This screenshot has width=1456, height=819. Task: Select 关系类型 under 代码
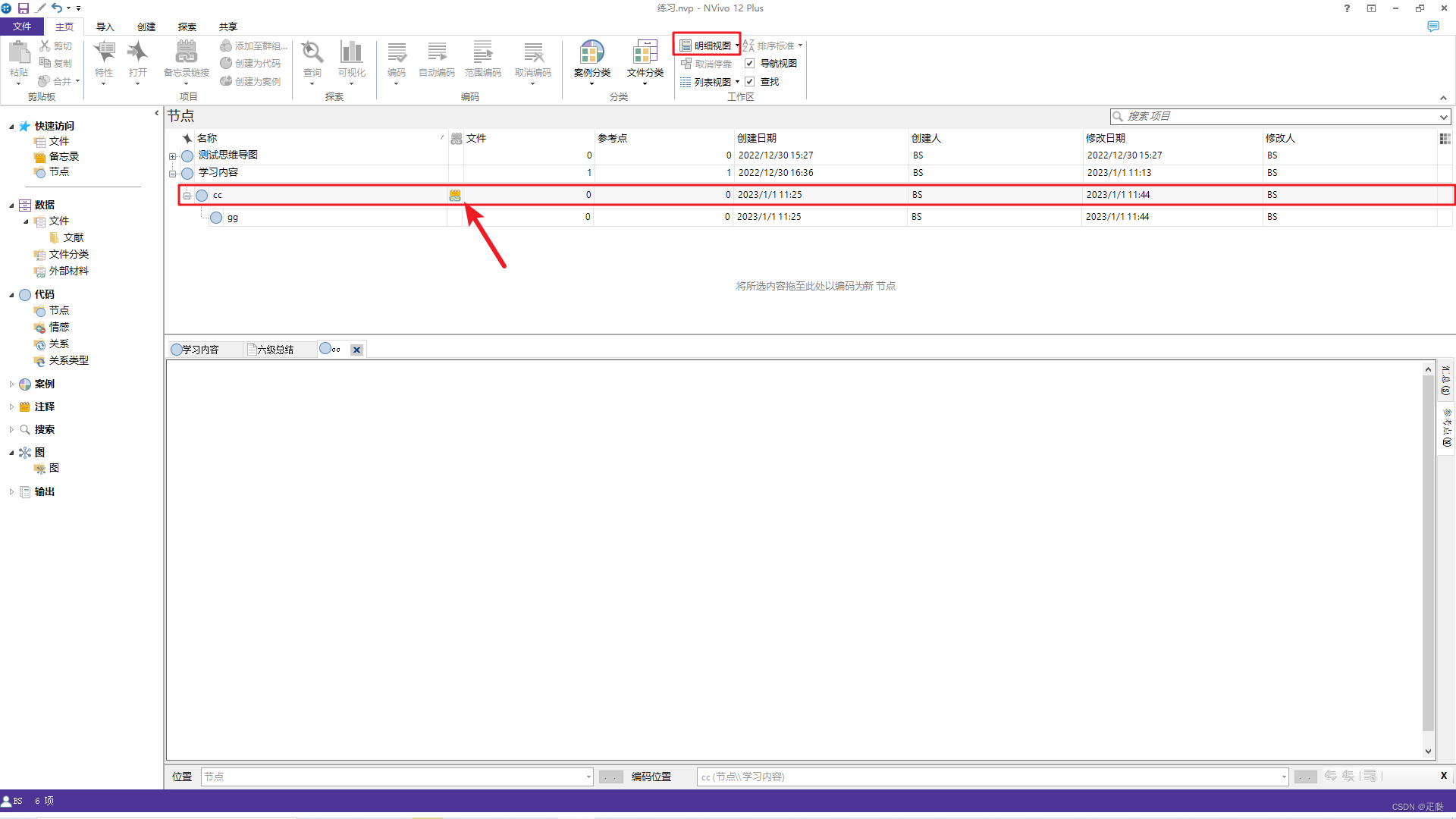coord(61,361)
